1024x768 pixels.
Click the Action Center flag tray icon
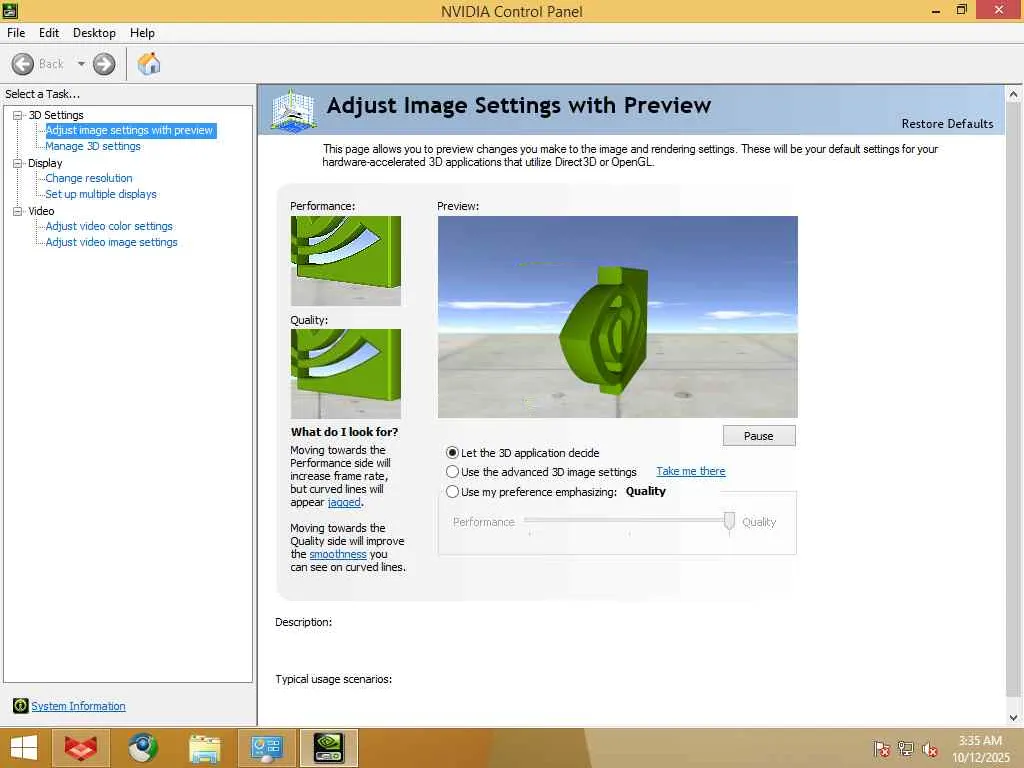click(881, 748)
